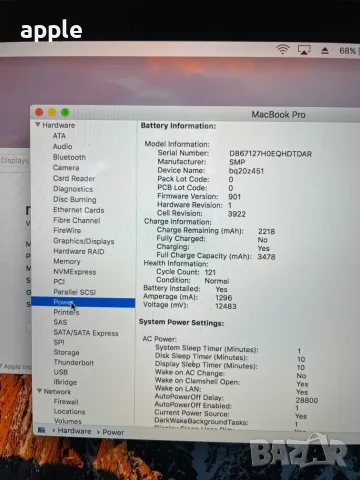The width and height of the screenshot is (360, 480).
Task: Select FireWire in the sidebar
Action: [67, 230]
